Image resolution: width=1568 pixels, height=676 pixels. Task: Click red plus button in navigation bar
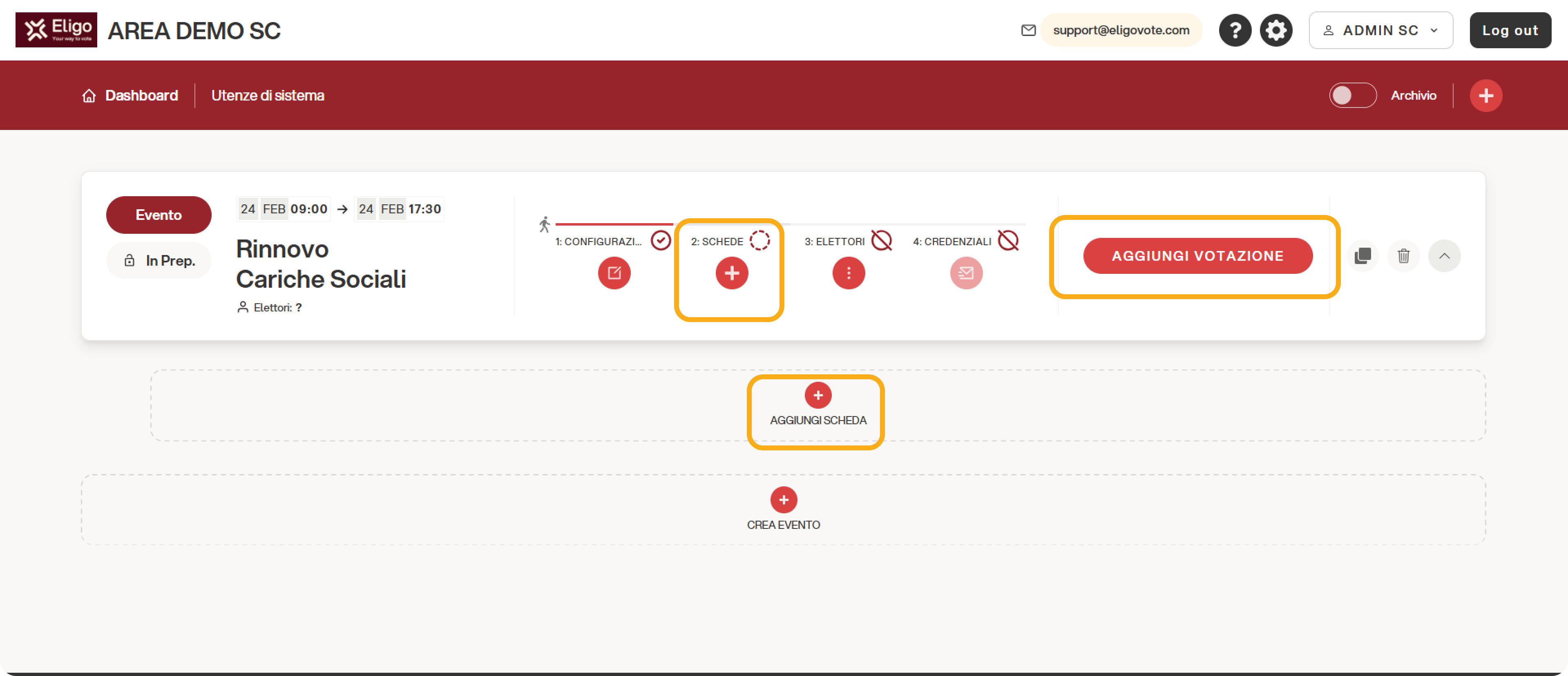tap(1485, 96)
